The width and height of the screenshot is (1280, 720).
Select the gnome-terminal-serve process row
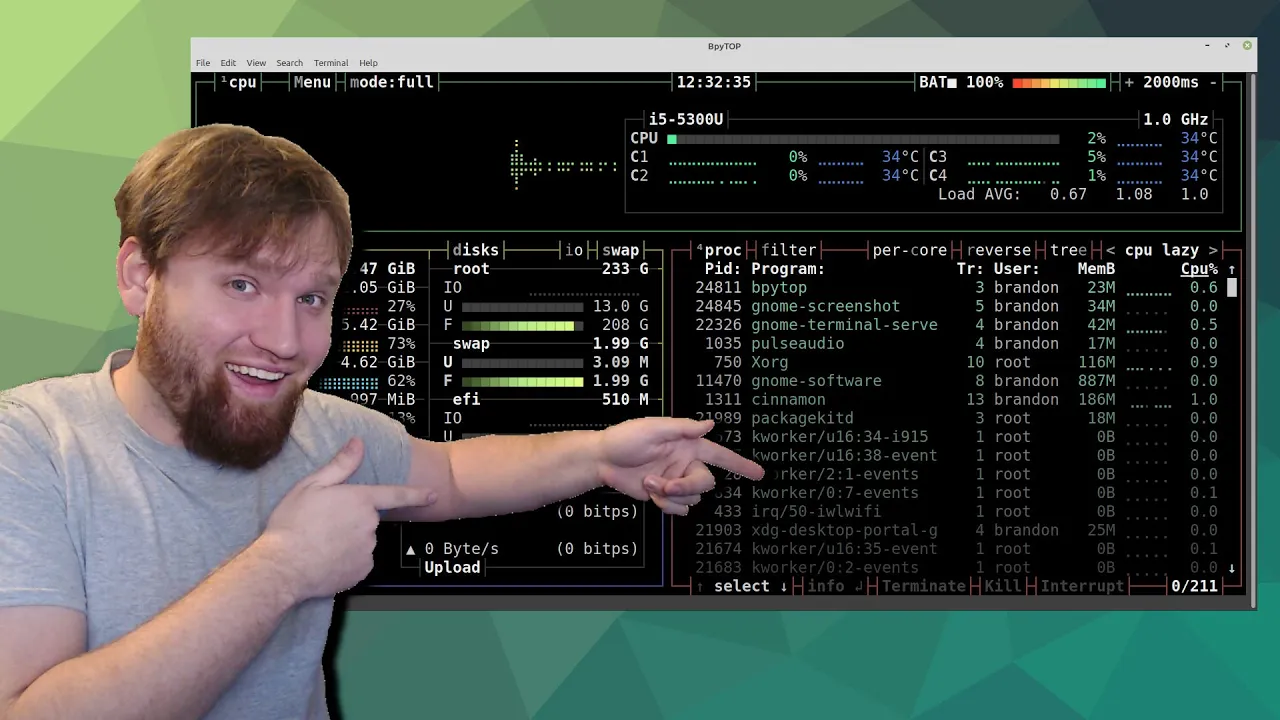point(956,325)
